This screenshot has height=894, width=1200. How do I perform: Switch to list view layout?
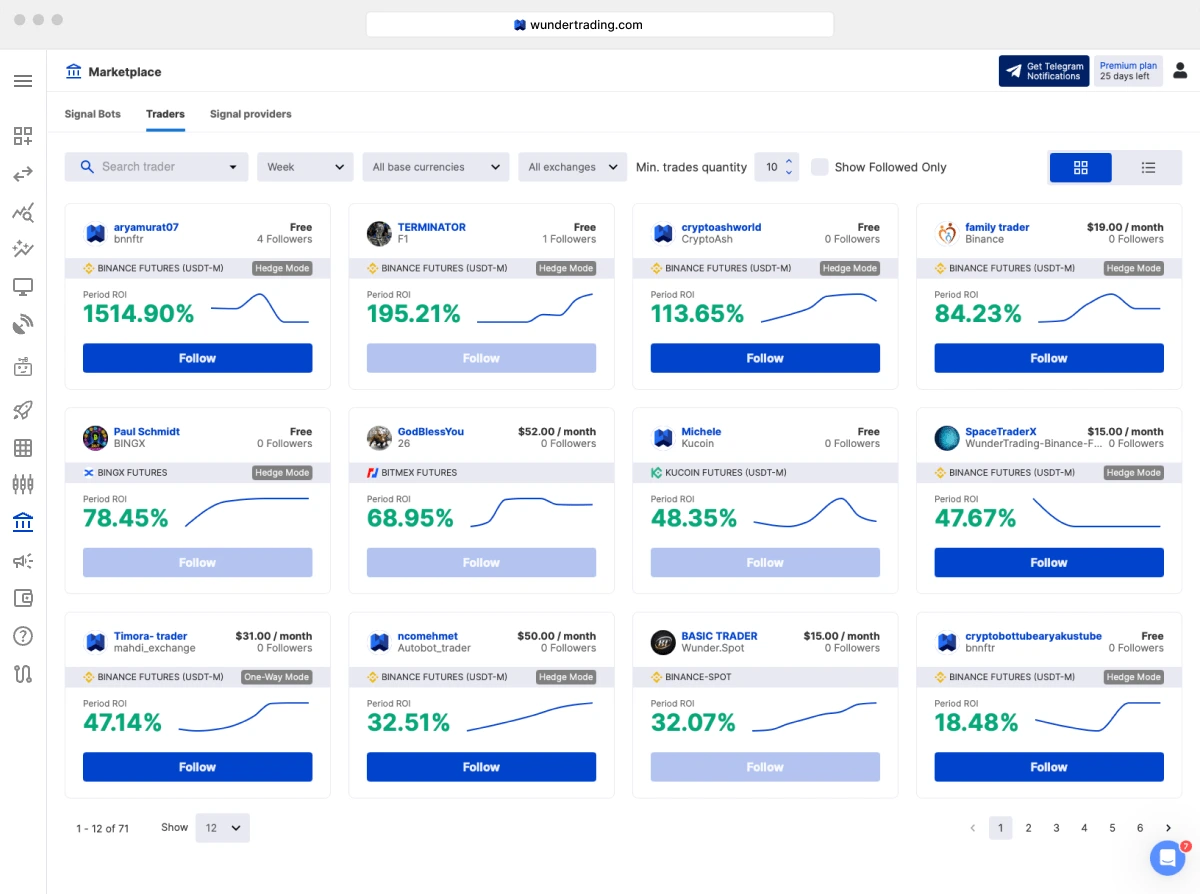tap(1148, 167)
